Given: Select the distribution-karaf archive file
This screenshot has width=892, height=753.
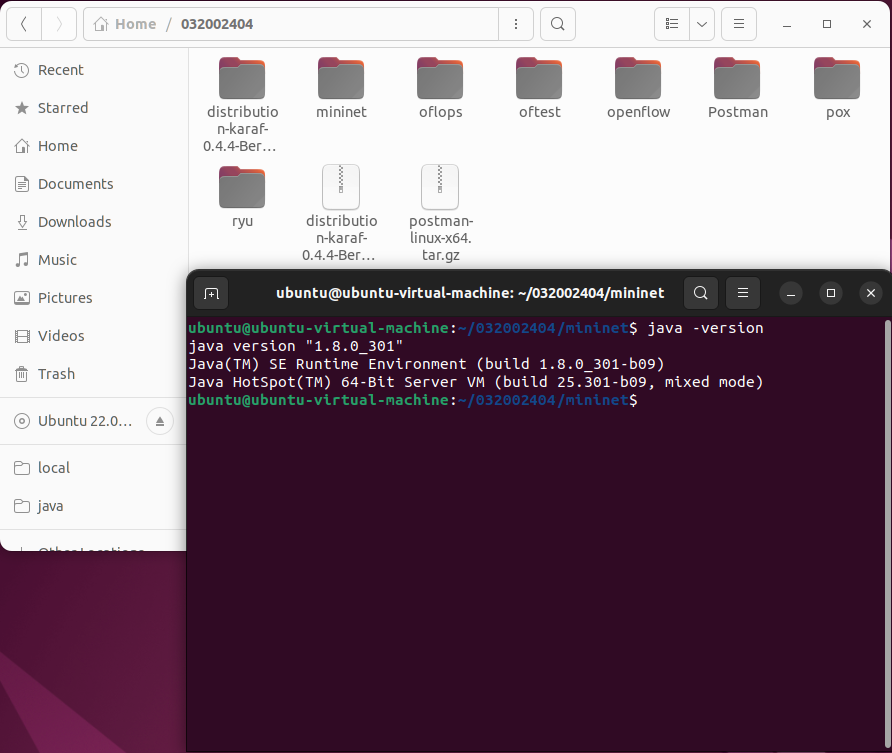Looking at the screenshot, I should click(341, 213).
